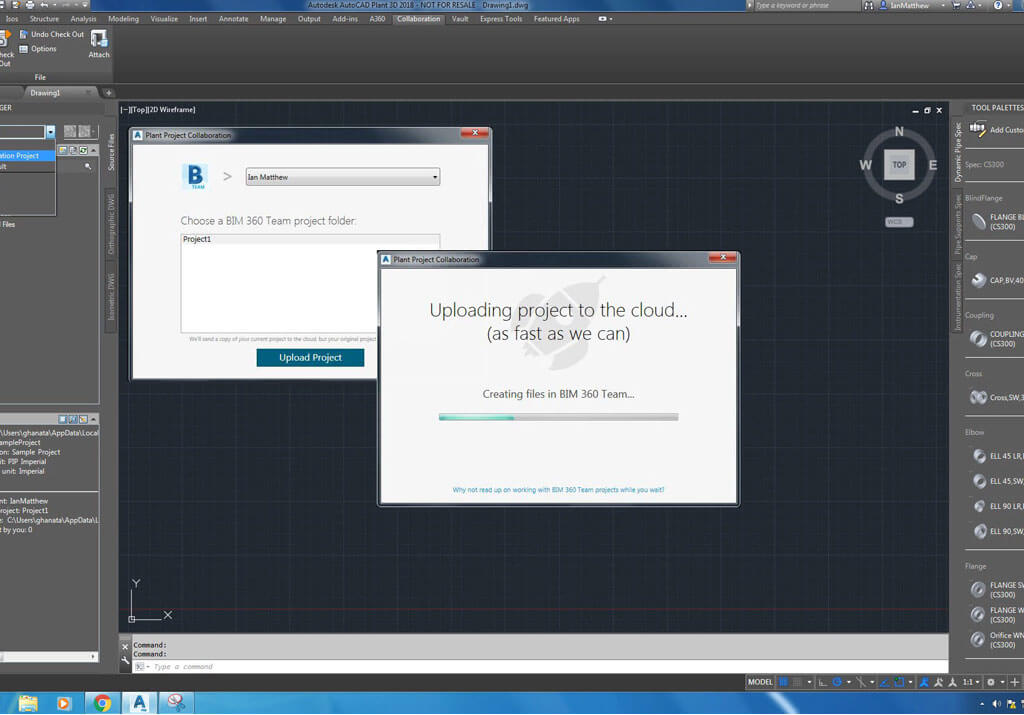
Task: Select the Cross SW tool icon
Action: (x=978, y=397)
